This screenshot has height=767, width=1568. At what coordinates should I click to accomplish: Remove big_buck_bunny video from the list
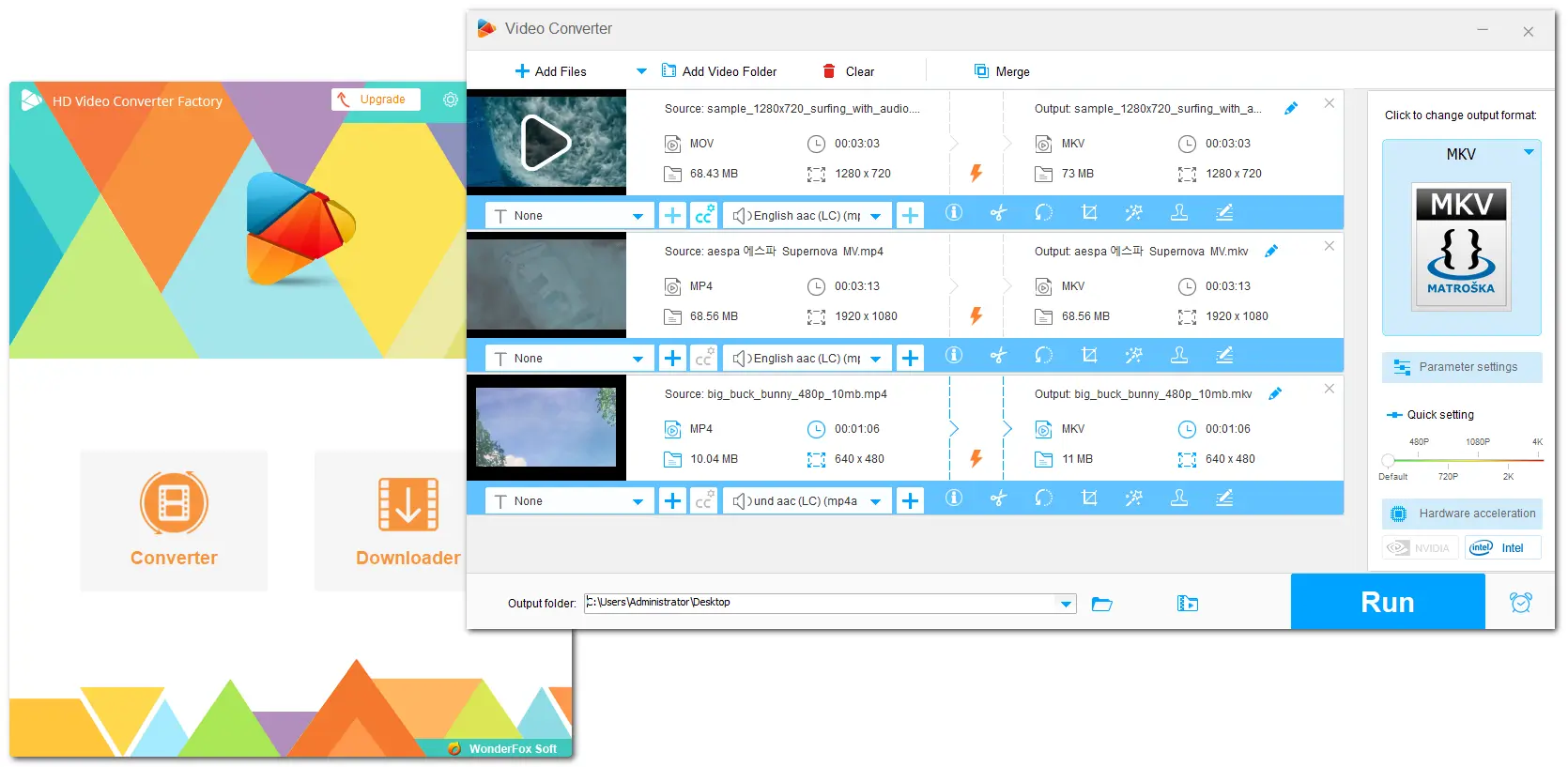click(x=1330, y=389)
